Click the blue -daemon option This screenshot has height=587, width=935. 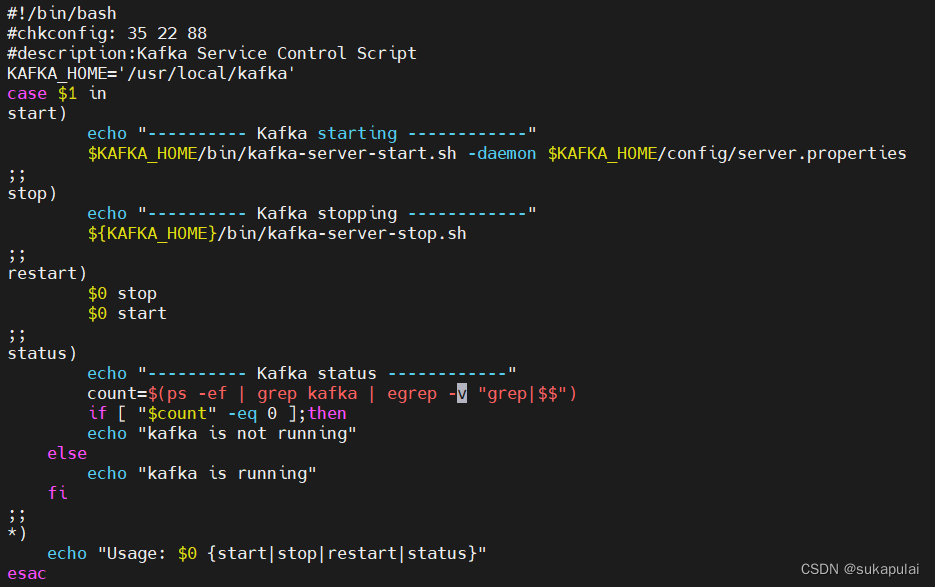click(502, 154)
